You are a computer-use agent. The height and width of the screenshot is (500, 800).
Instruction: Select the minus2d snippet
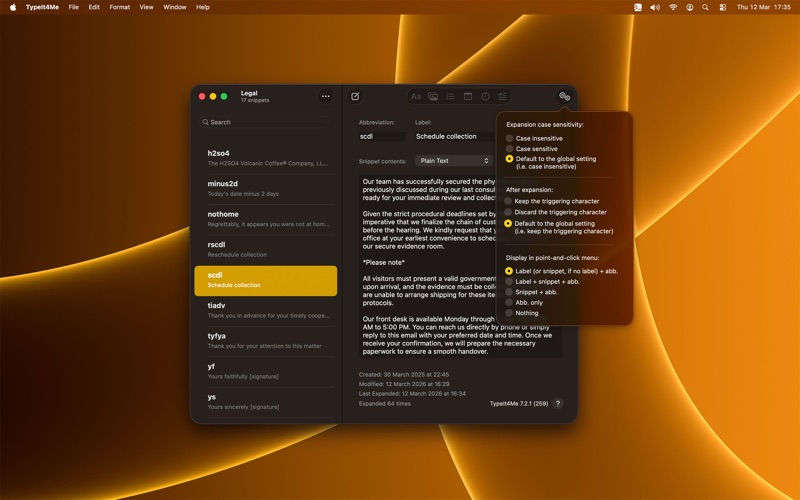pos(265,189)
